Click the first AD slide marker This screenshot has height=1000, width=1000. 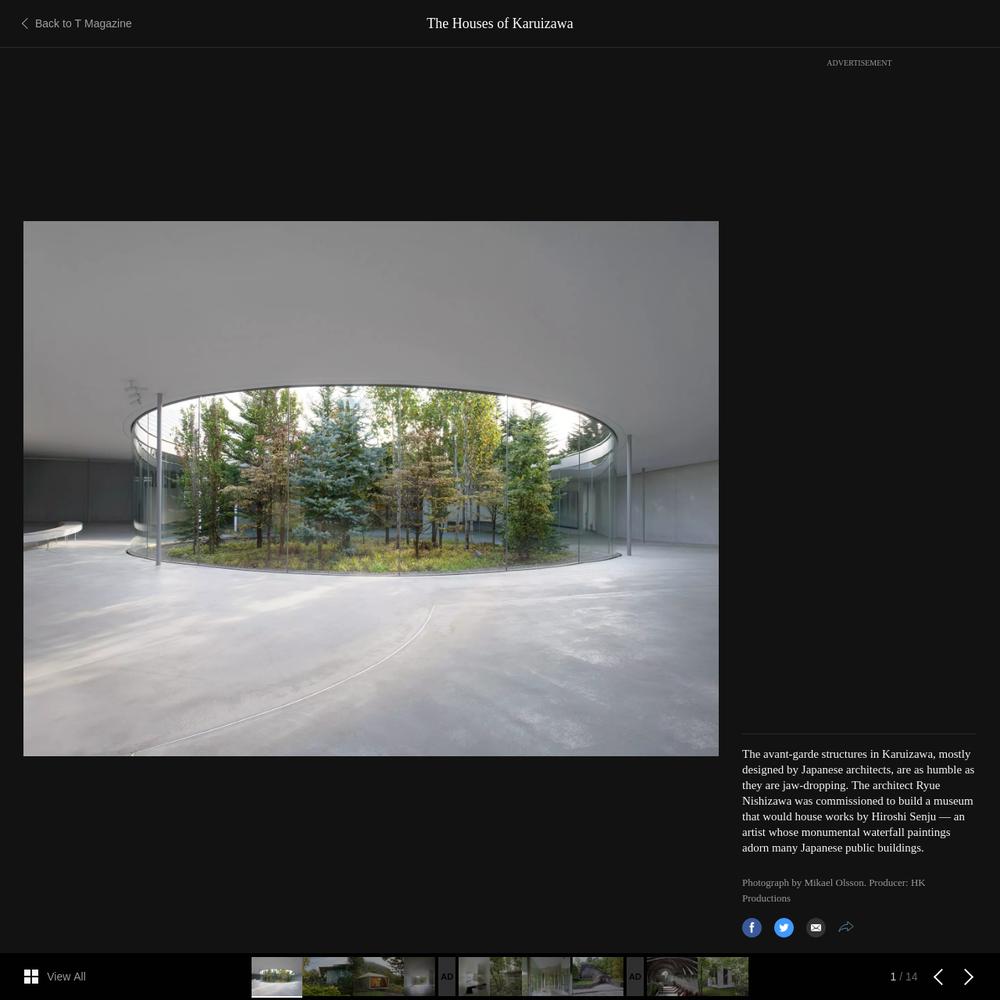[x=447, y=976]
